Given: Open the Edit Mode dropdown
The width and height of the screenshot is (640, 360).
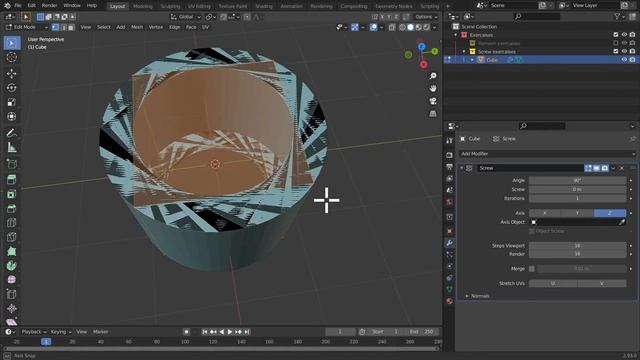Looking at the screenshot, I should 27,27.
